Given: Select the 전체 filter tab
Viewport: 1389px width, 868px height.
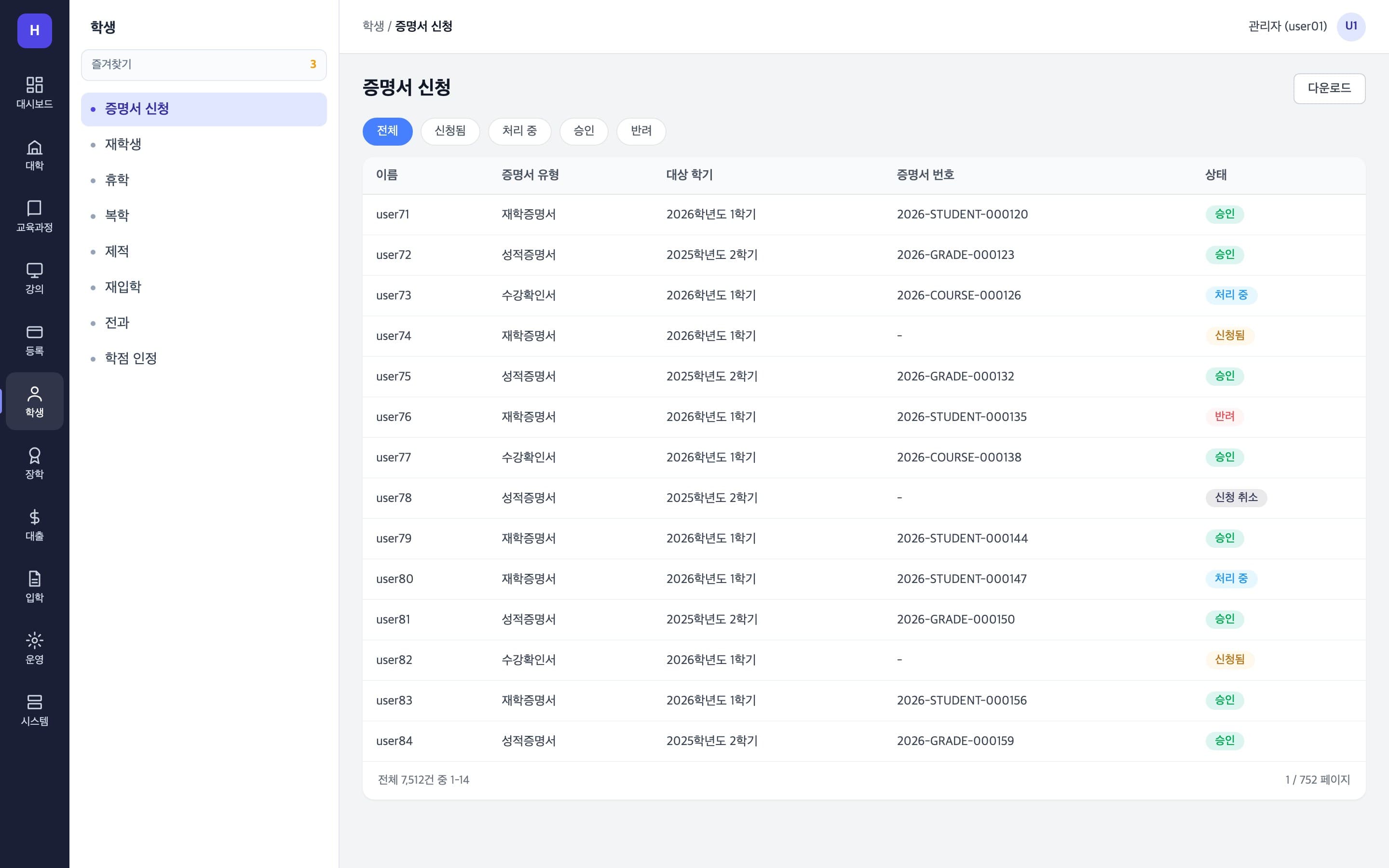Looking at the screenshot, I should pos(387,131).
